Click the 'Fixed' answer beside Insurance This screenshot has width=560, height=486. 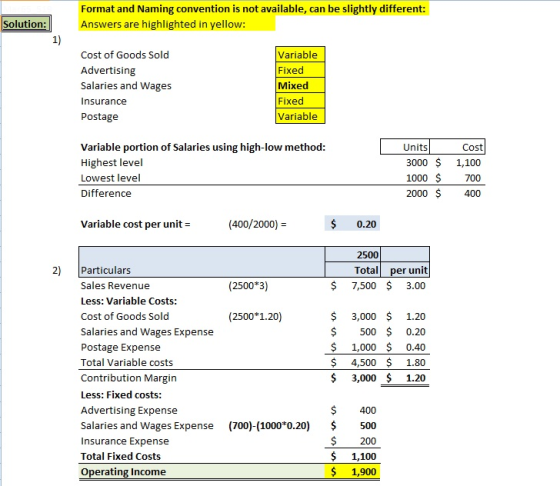(300, 101)
